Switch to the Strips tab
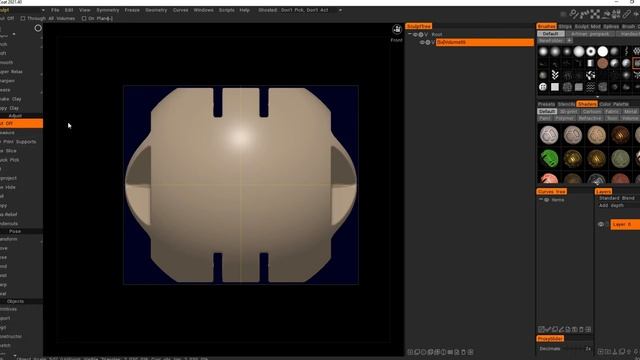640x360 pixels. point(565,27)
